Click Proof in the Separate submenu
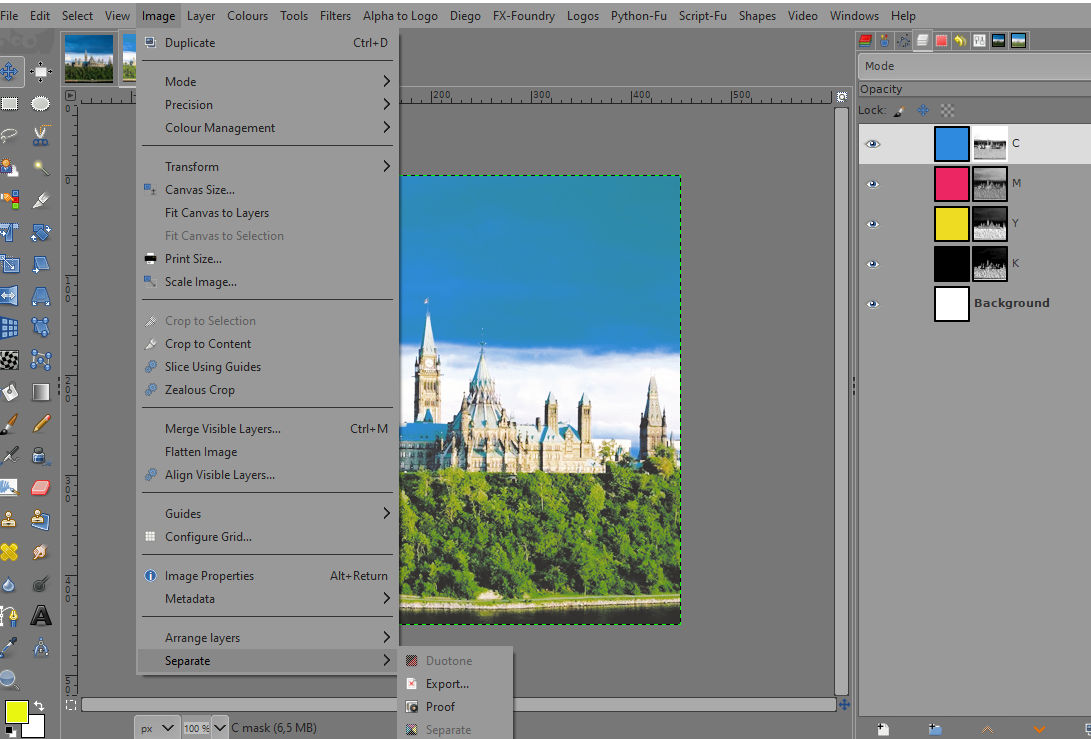This screenshot has height=739, width=1091. click(x=440, y=707)
